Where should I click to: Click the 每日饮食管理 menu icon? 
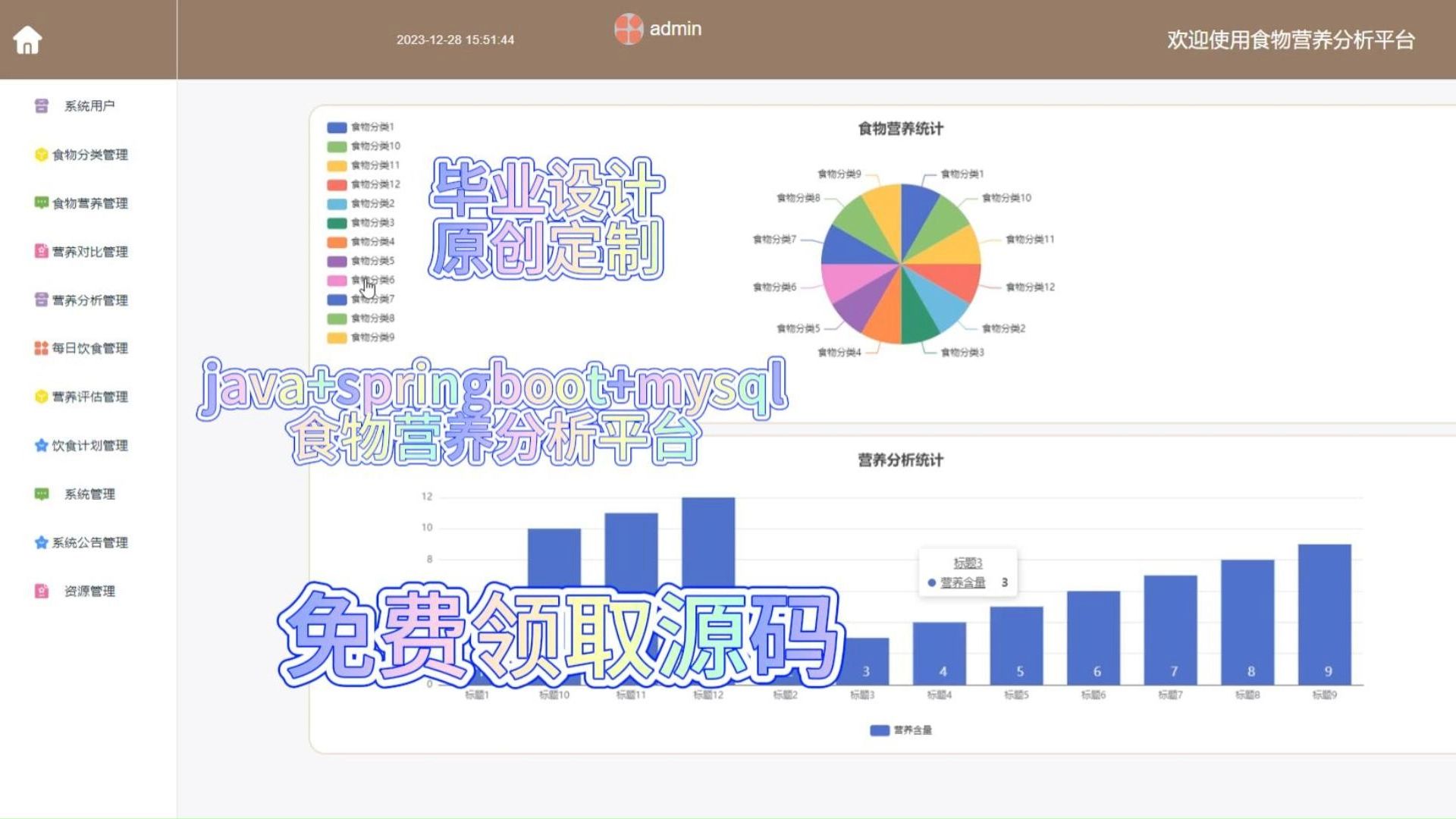[42, 348]
